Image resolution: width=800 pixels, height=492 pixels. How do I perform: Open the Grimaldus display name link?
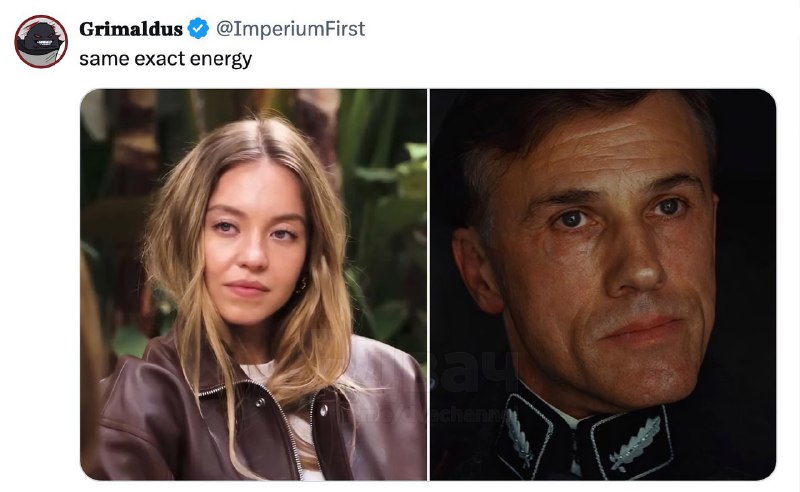(130, 29)
